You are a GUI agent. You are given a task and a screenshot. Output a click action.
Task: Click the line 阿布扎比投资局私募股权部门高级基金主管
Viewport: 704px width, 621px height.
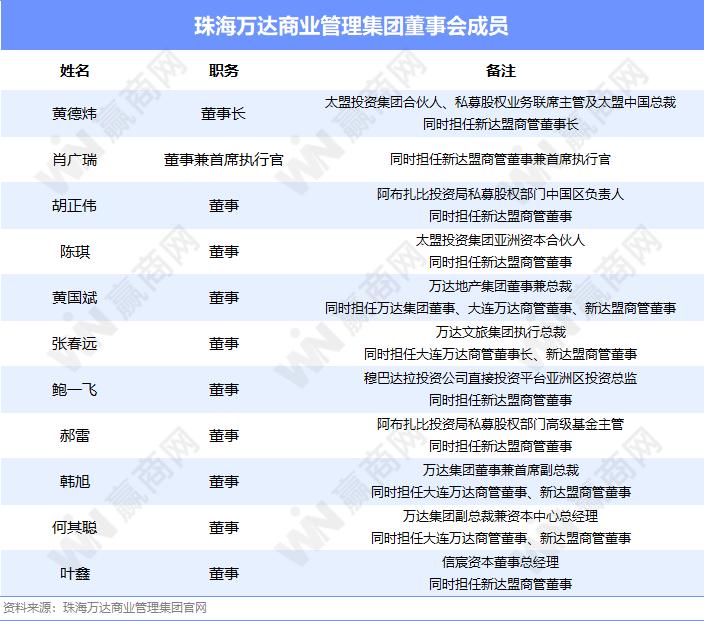pos(500,424)
